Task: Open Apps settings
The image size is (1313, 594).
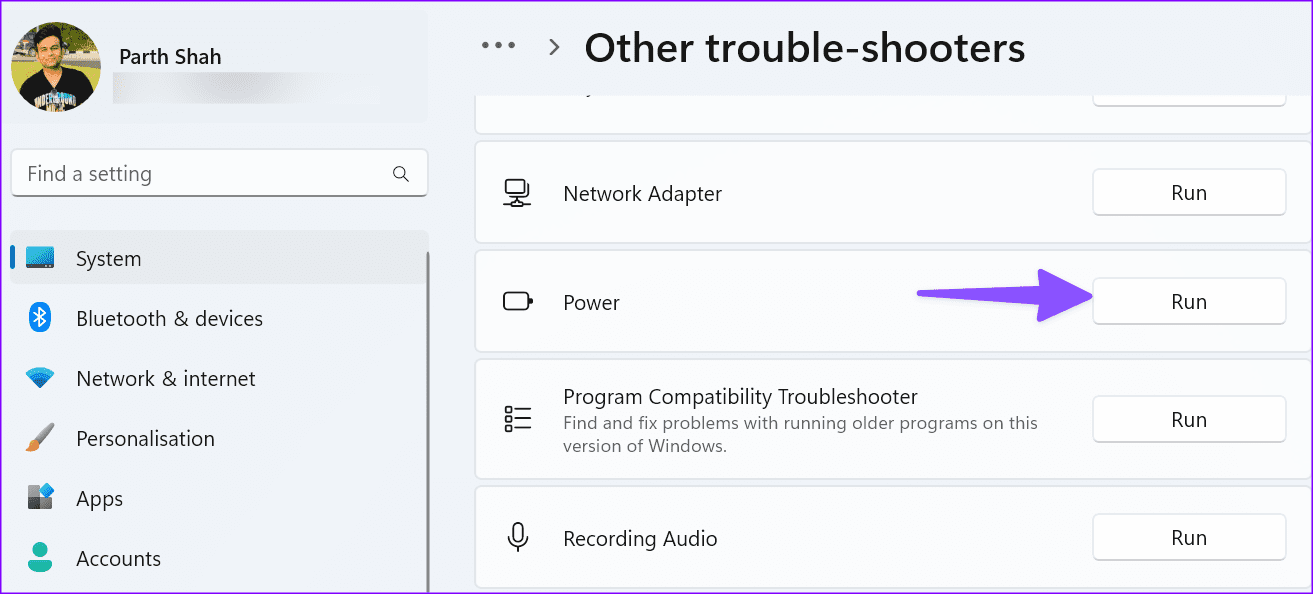Action: (x=219, y=498)
